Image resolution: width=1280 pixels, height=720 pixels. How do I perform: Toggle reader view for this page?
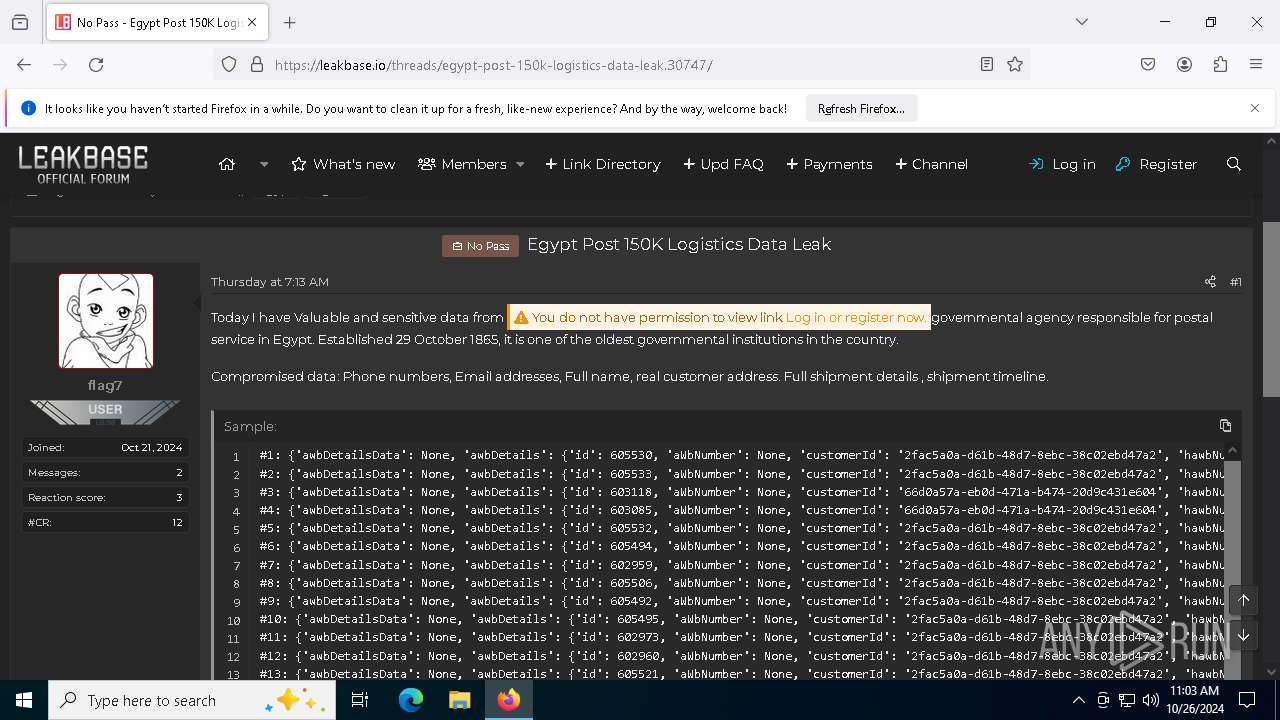986,64
